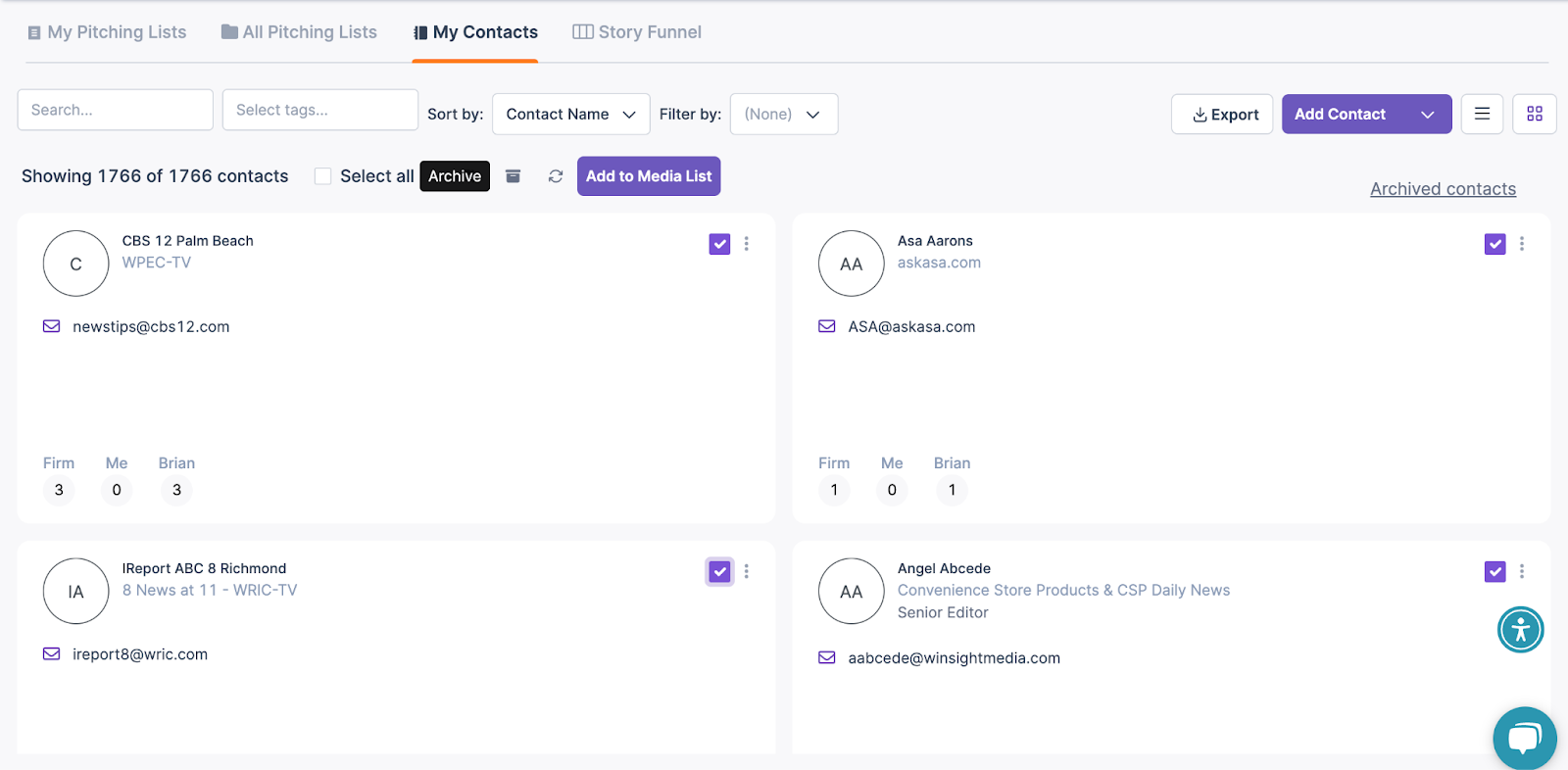Click the archive box icon

[x=513, y=176]
